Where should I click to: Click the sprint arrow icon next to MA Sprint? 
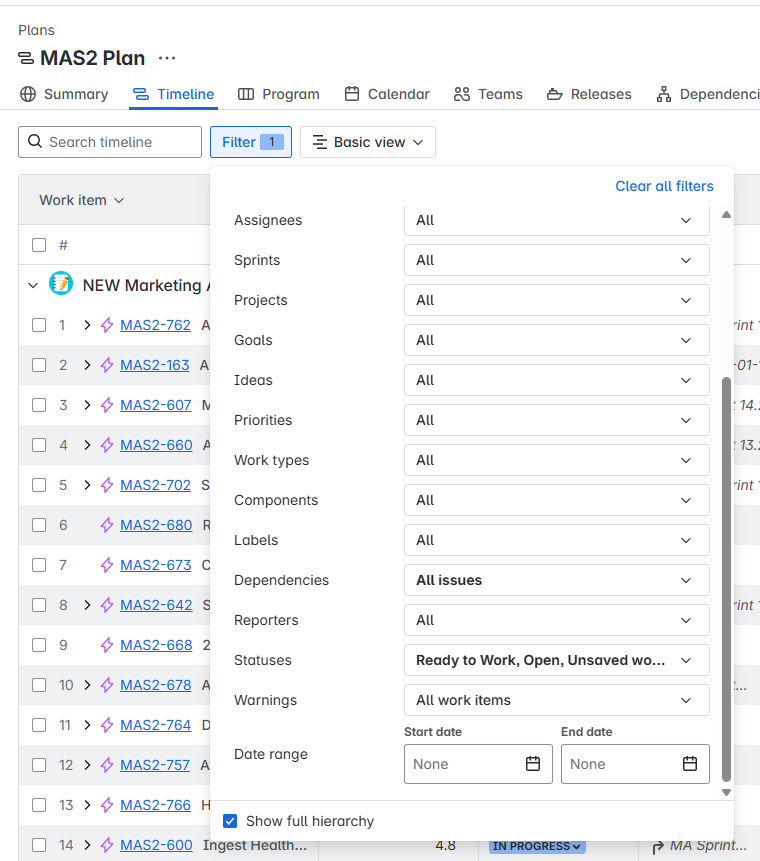pos(658,846)
